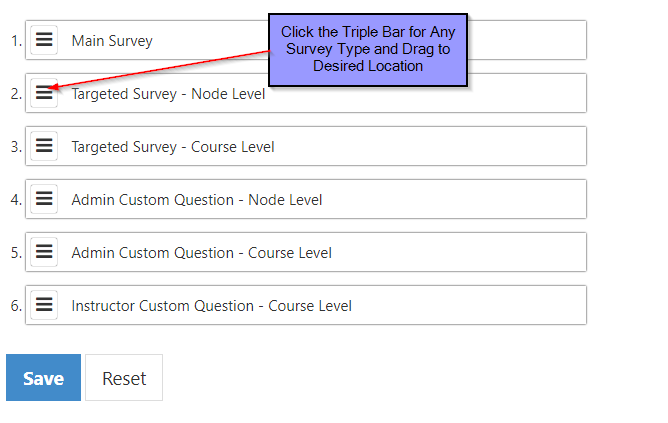Viewport: 668px width, 423px height.
Task: Select the Main Survey row text
Action: (112, 41)
